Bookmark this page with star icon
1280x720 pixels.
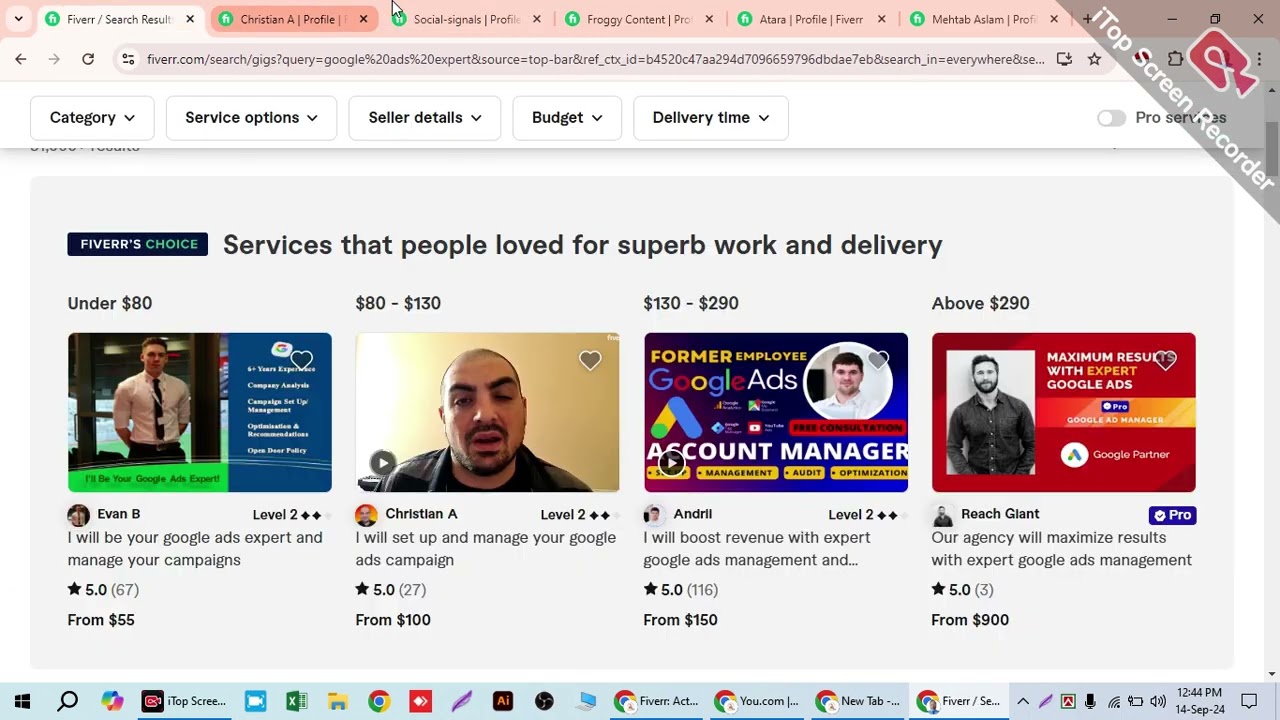[1094, 59]
